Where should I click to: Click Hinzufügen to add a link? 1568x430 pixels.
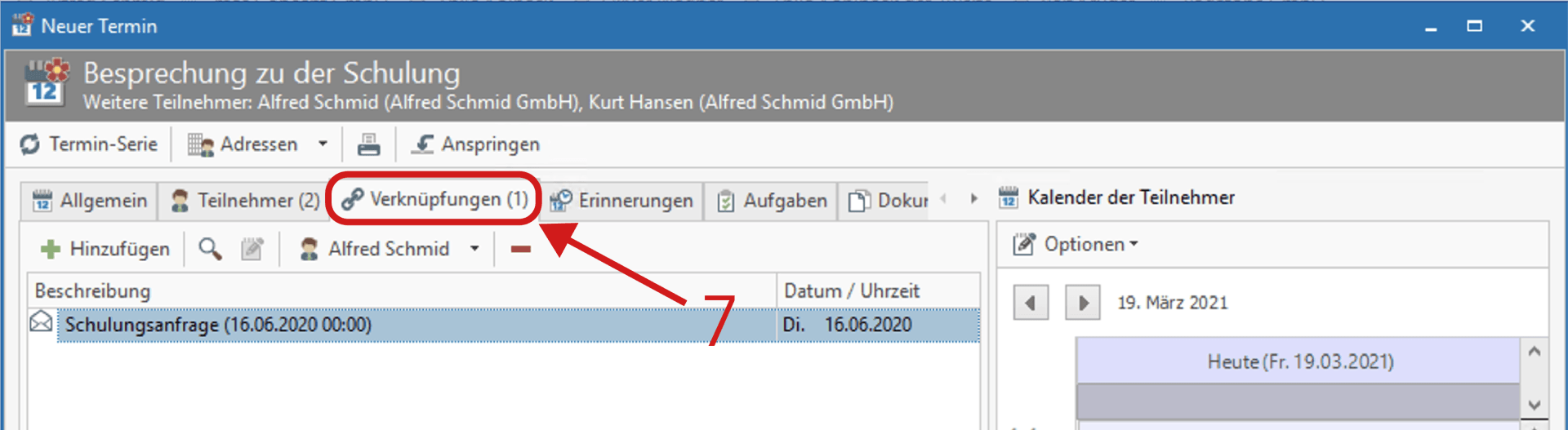pos(105,249)
